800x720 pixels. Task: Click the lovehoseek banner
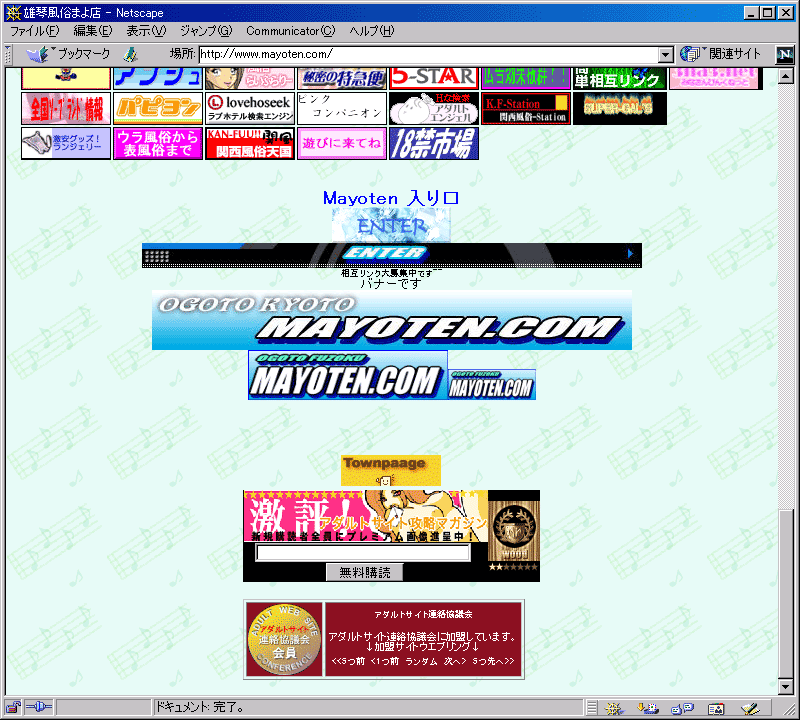coord(250,108)
